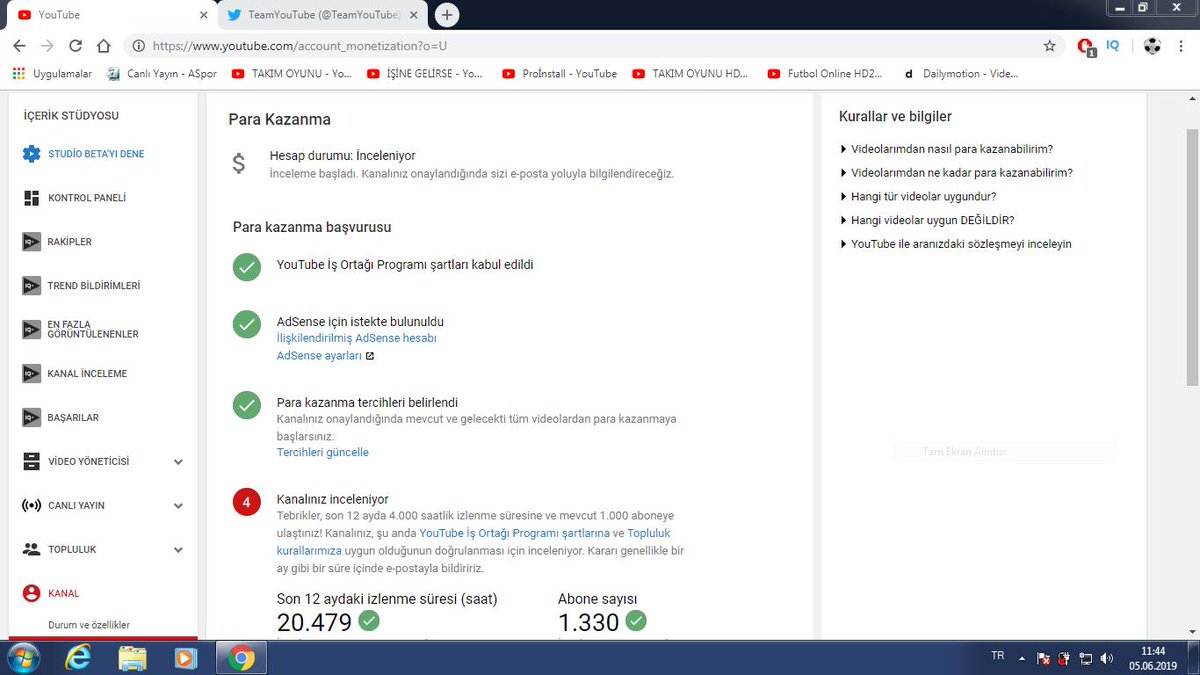Click Chrome icon in taskbar
This screenshot has width=1200, height=675.
239,658
